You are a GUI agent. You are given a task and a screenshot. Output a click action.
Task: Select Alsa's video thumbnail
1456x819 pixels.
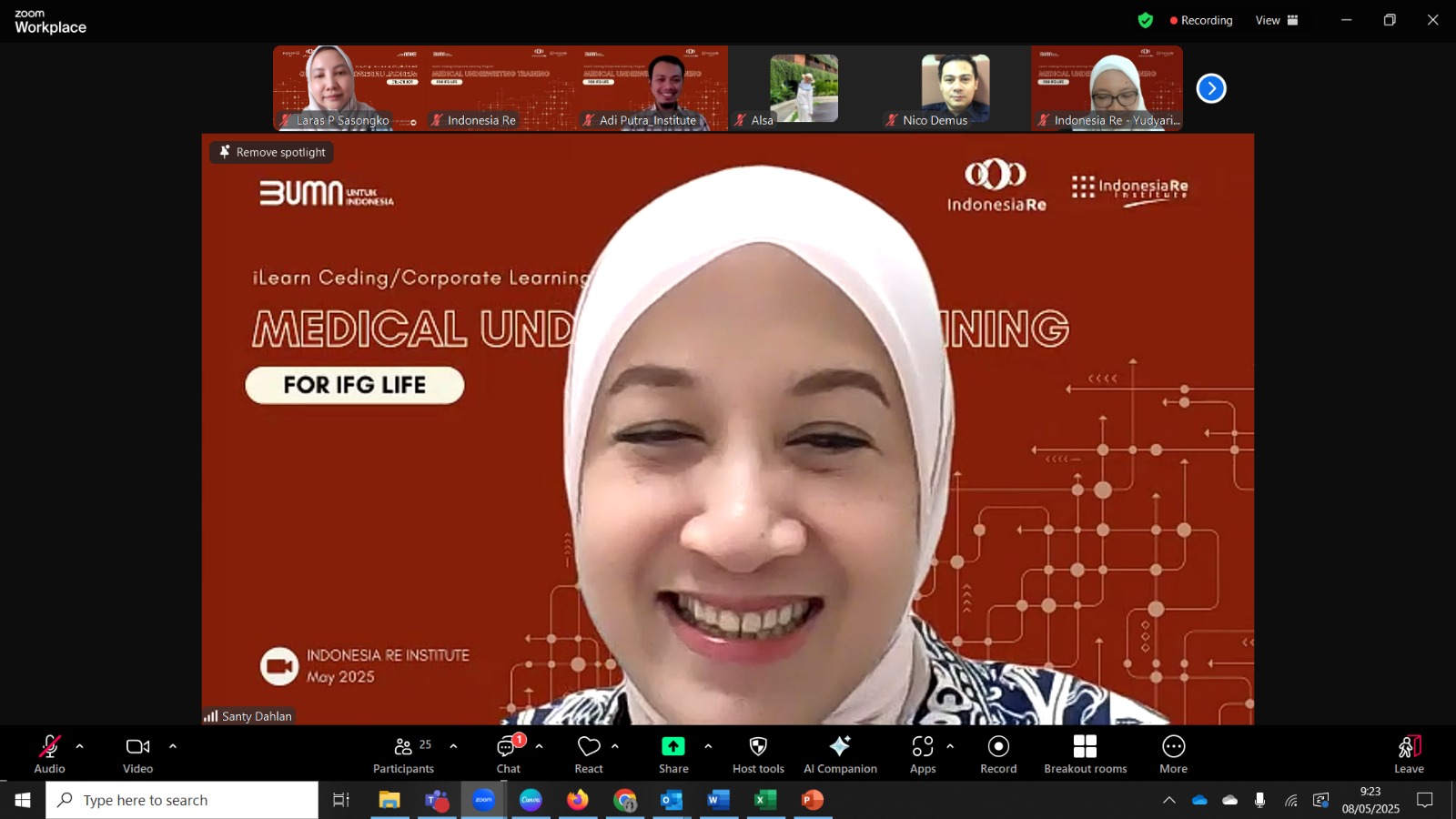coord(804,88)
